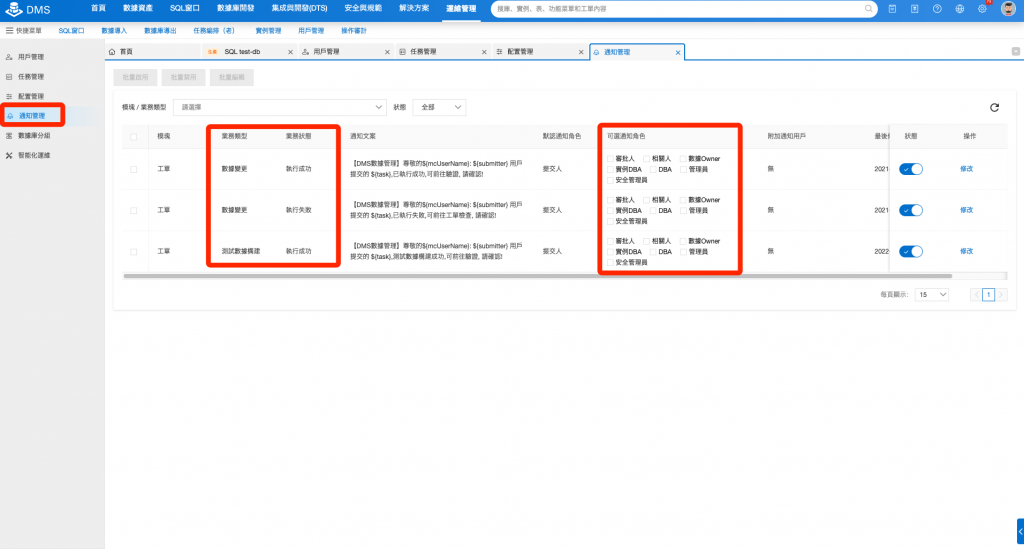Close the 任務管理 tab
The width and height of the screenshot is (1024, 549).
[x=484, y=52]
